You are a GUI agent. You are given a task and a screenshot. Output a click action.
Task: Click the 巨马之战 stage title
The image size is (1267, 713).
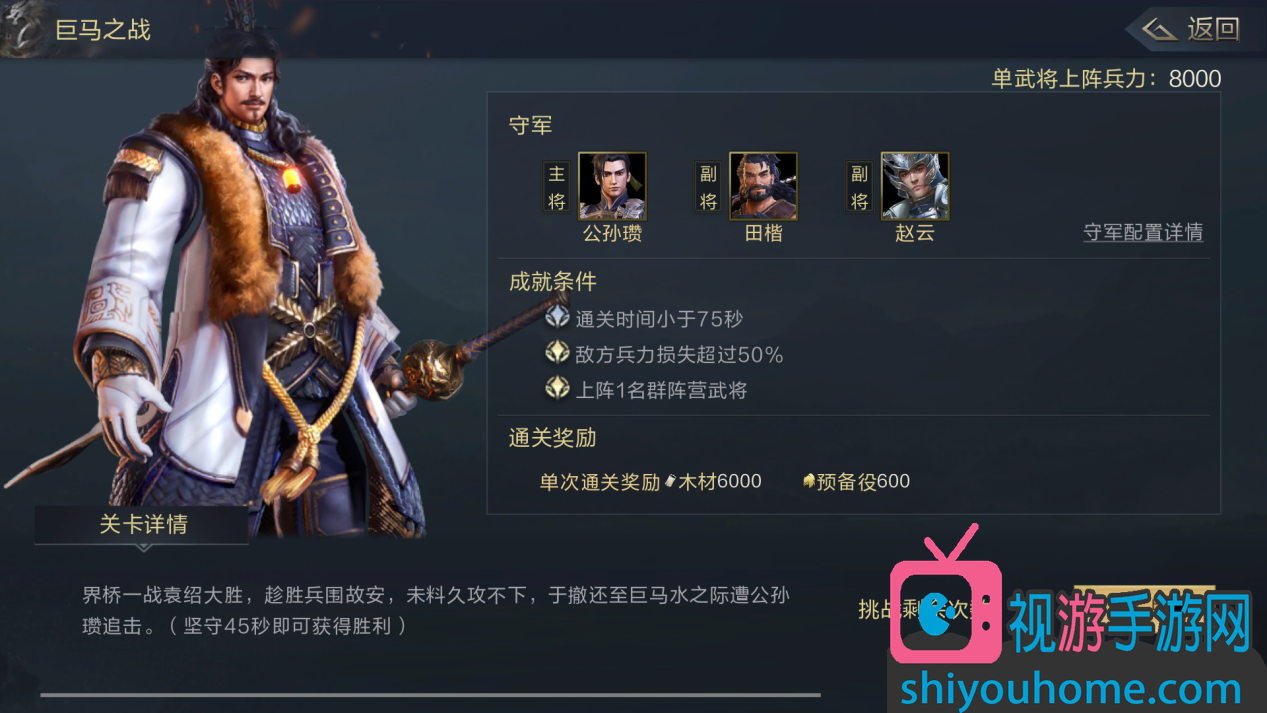click(x=103, y=29)
